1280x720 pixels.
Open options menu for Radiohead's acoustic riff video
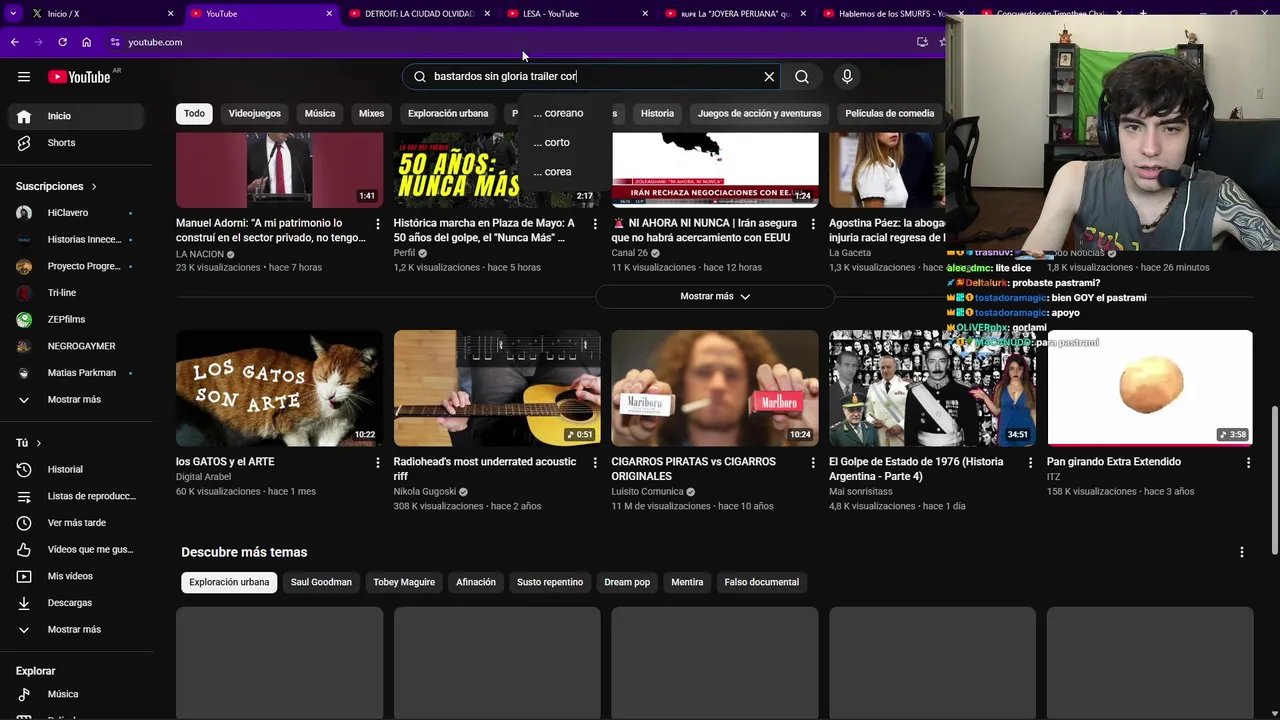pos(595,463)
